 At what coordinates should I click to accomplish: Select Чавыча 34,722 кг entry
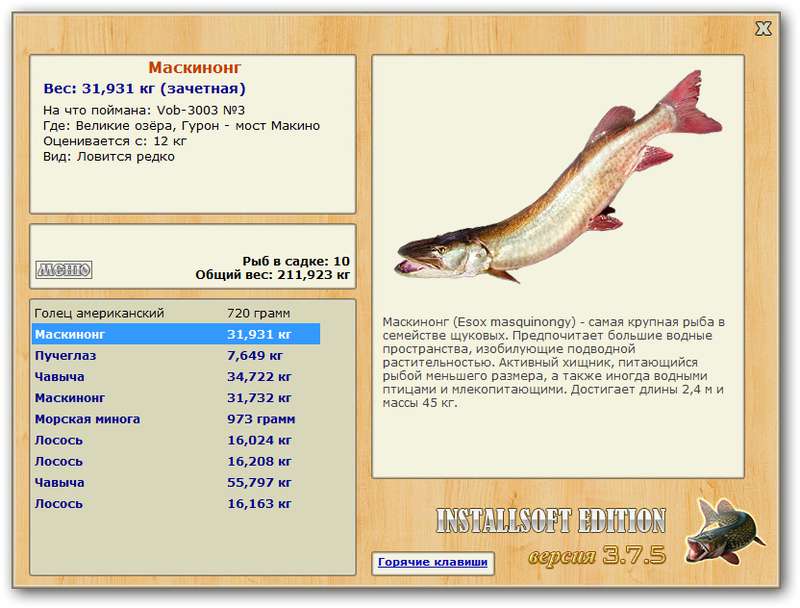coord(176,377)
